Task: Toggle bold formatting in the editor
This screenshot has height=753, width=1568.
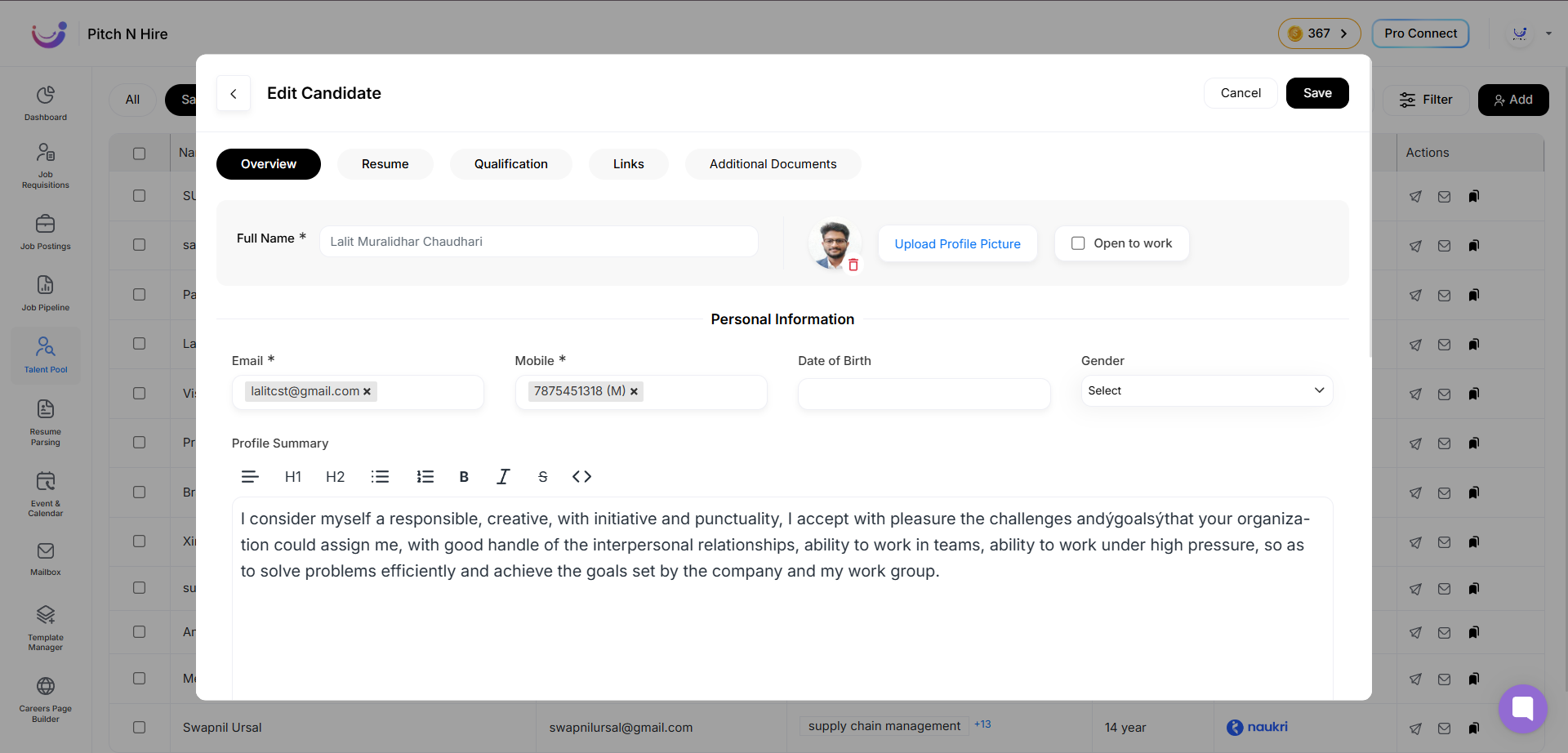Action: tap(464, 477)
